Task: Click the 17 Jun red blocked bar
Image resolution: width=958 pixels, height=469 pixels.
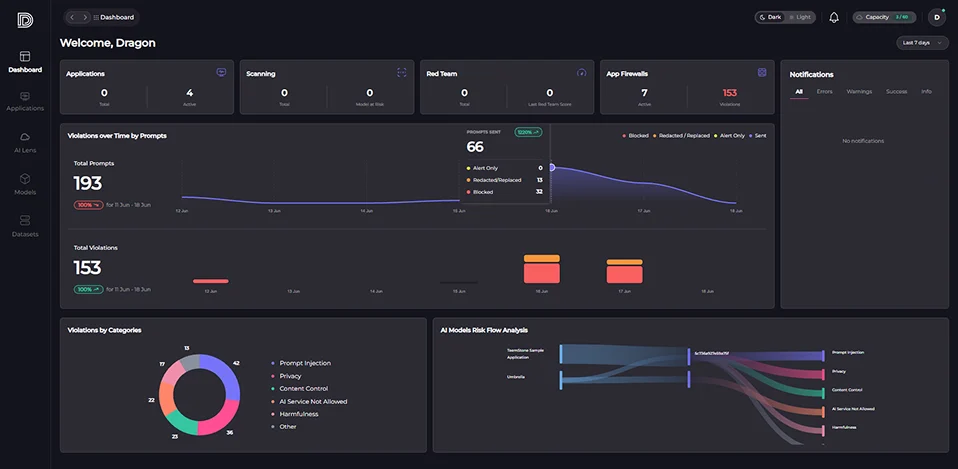Action: [624, 275]
